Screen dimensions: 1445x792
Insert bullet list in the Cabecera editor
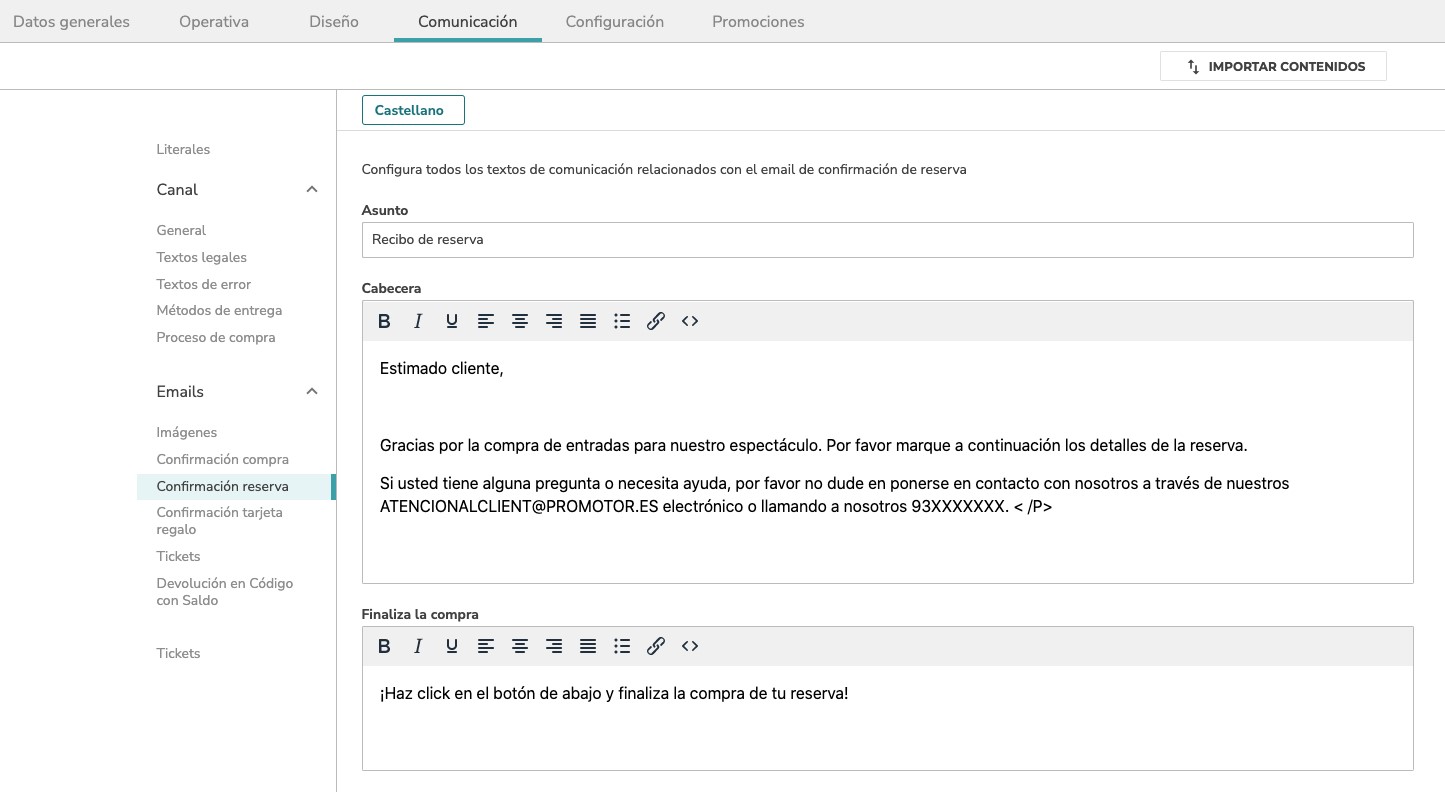(622, 321)
